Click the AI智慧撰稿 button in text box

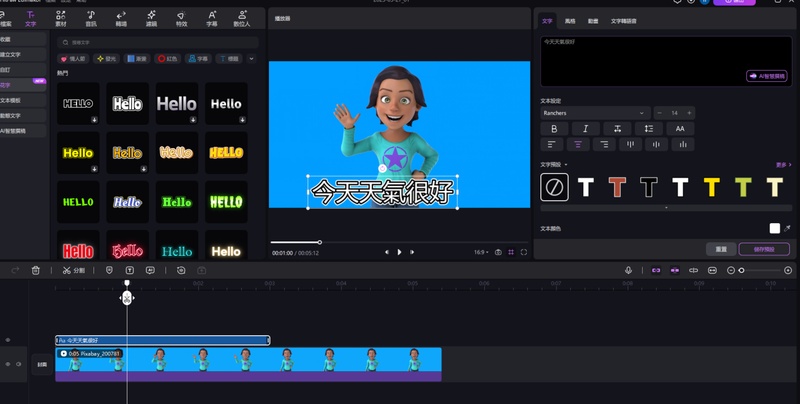coord(767,75)
